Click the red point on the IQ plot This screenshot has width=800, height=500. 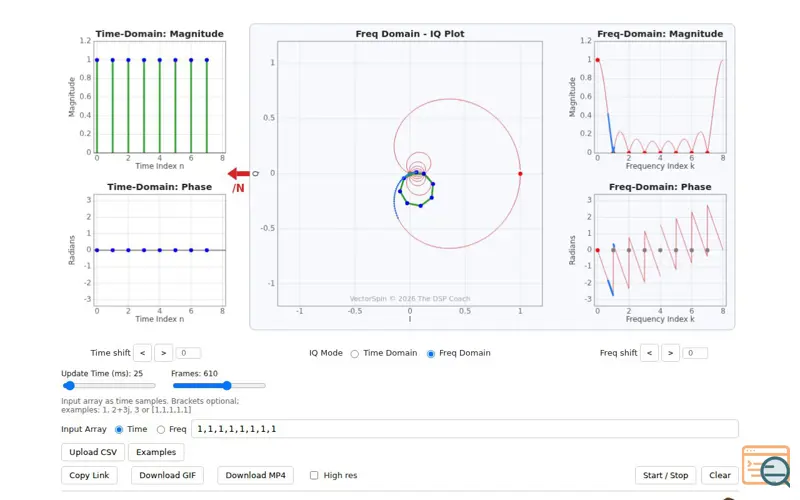(x=520, y=174)
